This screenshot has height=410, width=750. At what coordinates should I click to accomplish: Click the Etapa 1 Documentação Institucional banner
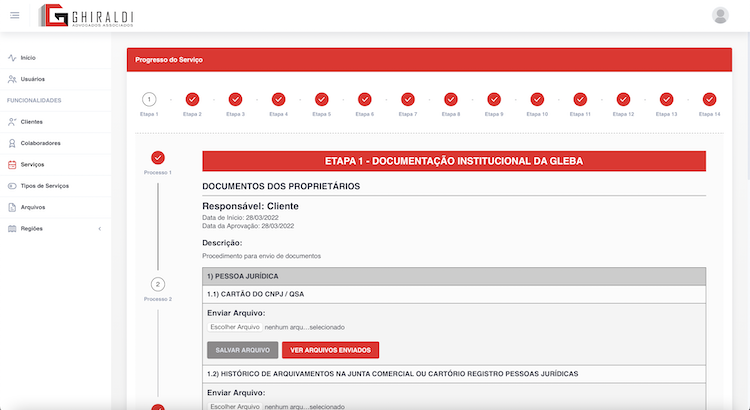454,161
